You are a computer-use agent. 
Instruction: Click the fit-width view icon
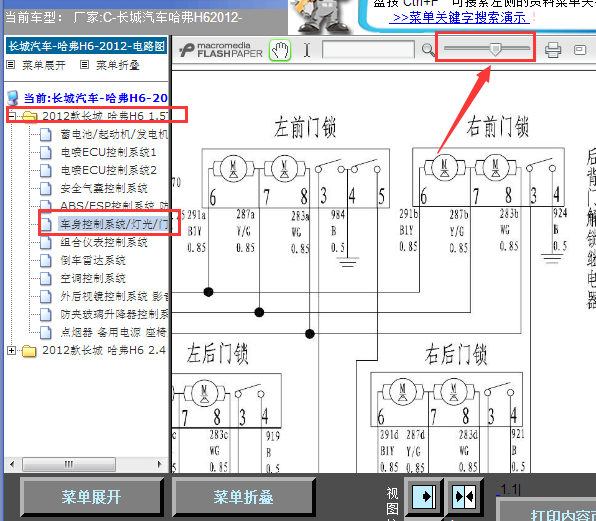coord(423,496)
